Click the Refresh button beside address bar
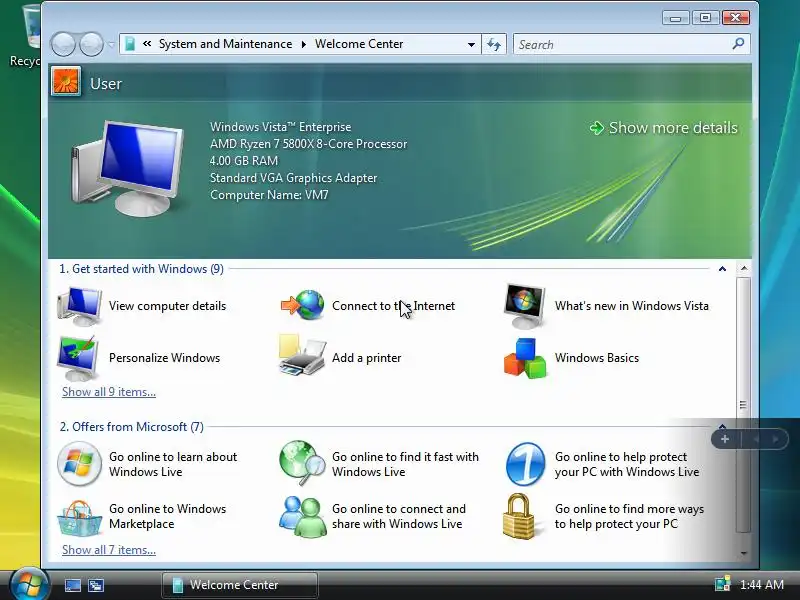This screenshot has height=600, width=800. (x=494, y=44)
